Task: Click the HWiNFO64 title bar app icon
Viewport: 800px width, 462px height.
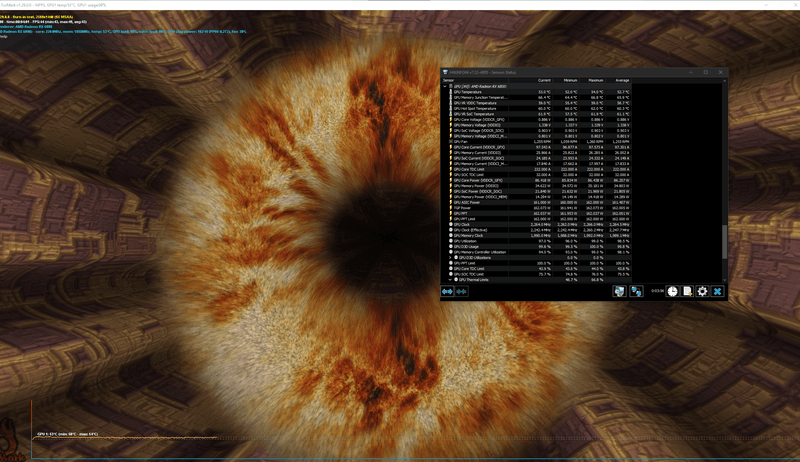Action: [445, 72]
